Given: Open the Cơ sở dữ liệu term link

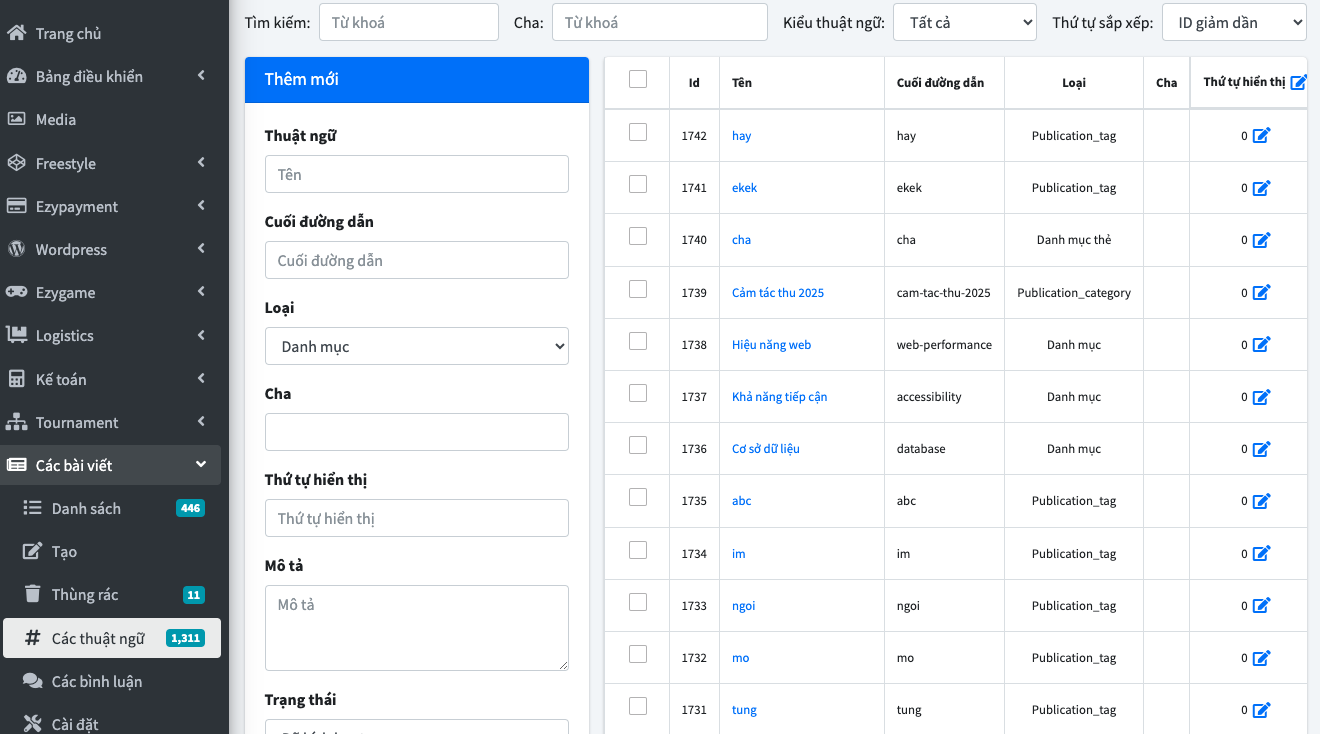Looking at the screenshot, I should [765, 449].
